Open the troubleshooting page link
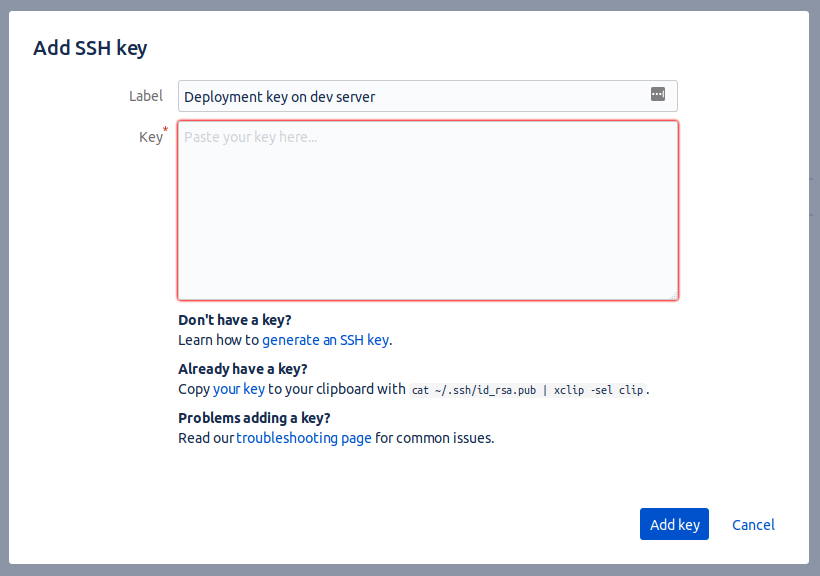Screen dimensions: 820x576 point(304,438)
